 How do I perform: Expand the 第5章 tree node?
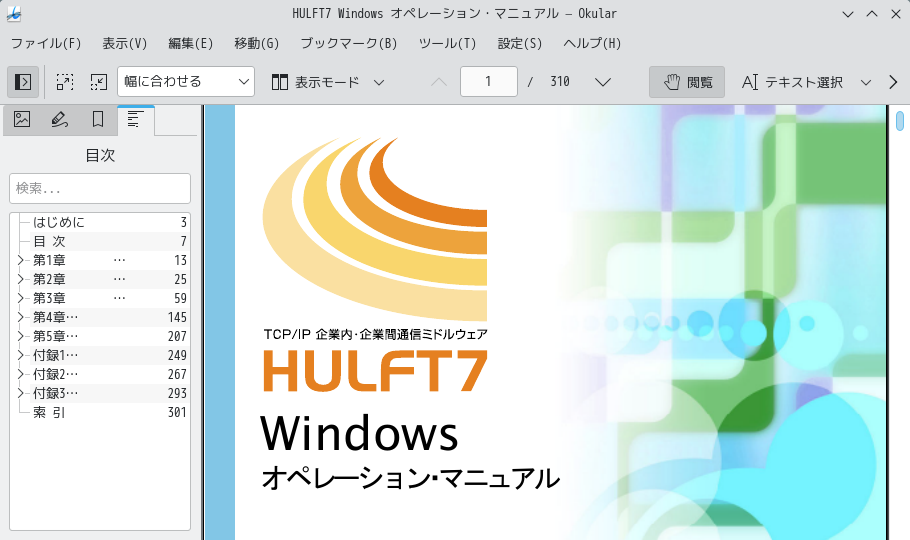click(x=20, y=336)
